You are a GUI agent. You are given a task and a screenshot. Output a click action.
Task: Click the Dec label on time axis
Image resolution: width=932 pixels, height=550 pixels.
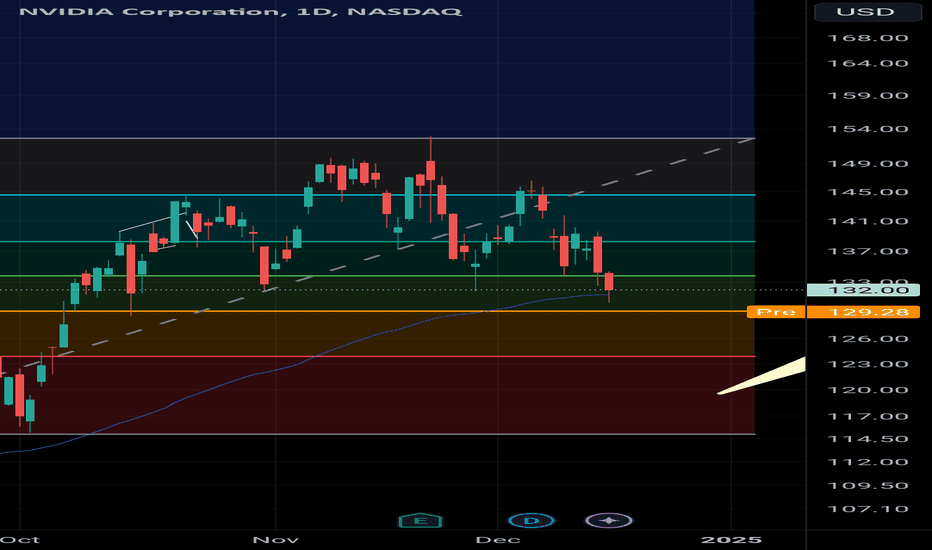pyautogui.click(x=498, y=540)
